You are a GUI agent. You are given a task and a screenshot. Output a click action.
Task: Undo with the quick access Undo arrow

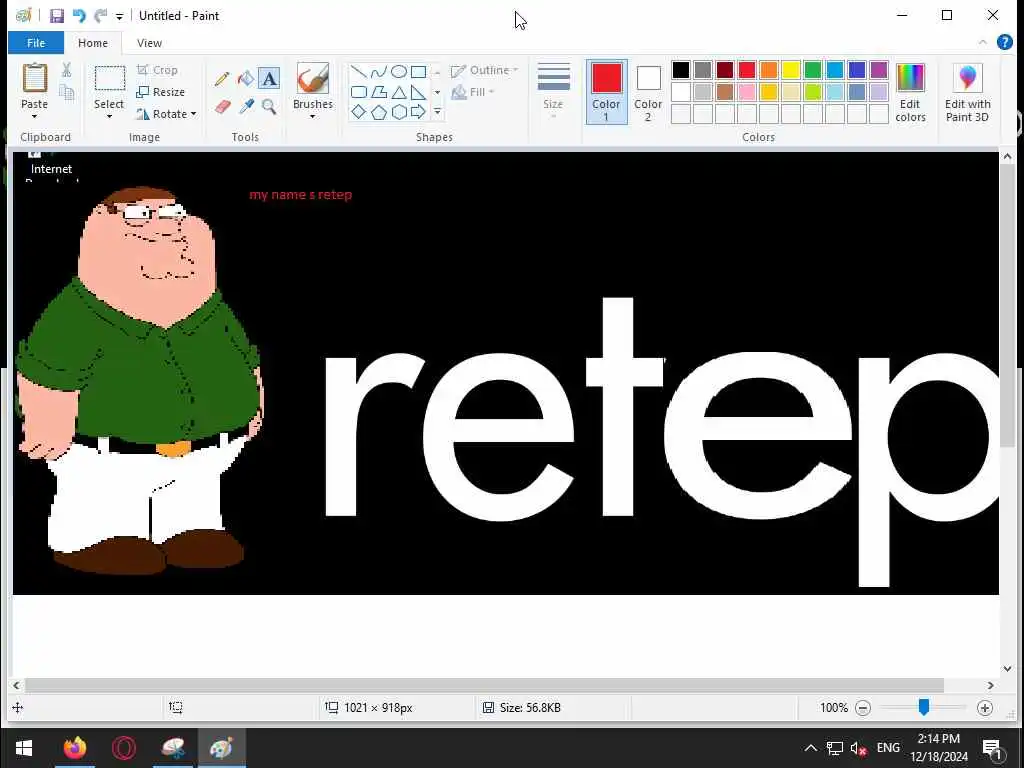coord(79,16)
